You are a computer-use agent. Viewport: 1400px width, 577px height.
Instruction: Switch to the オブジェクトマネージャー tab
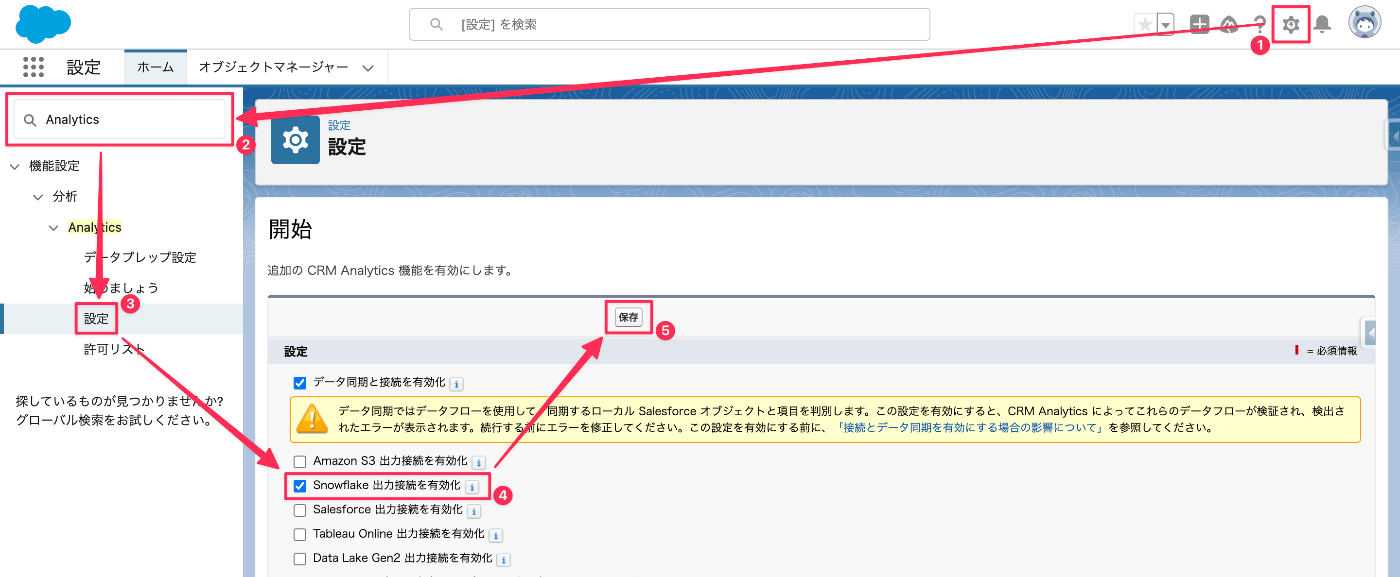(273, 67)
